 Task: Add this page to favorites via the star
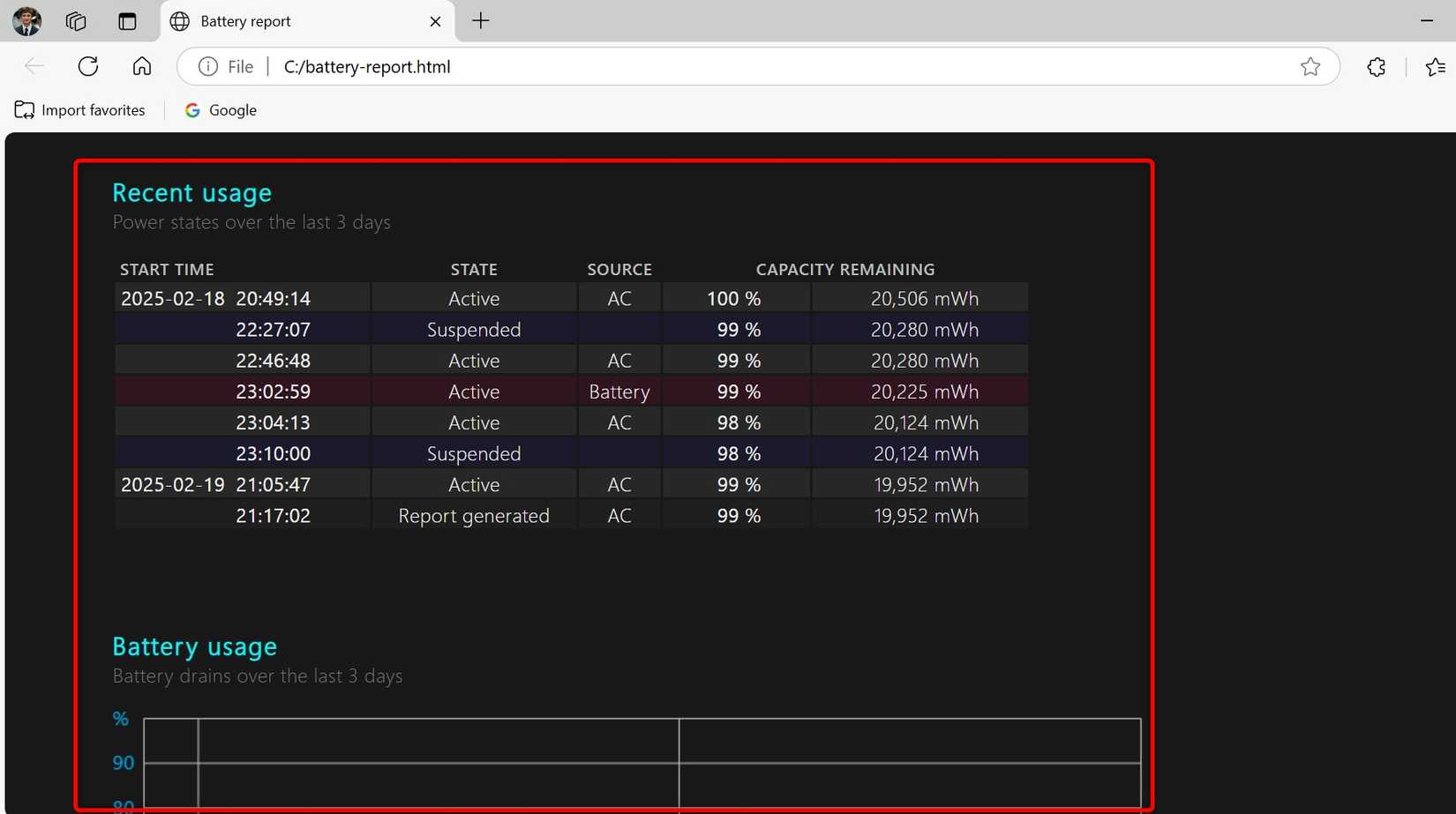(1310, 66)
